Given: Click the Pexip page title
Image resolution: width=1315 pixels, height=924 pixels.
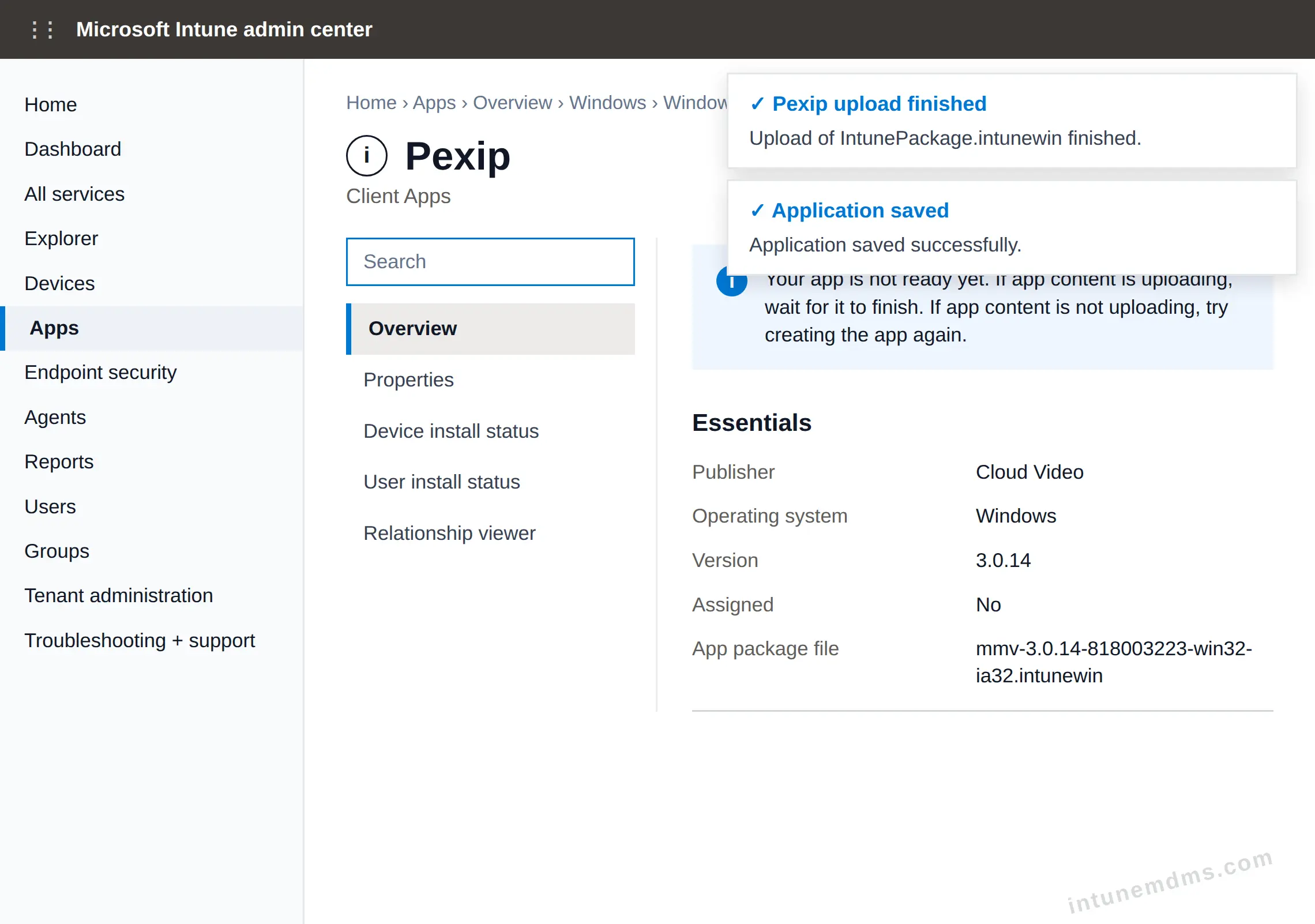Looking at the screenshot, I should (x=458, y=156).
